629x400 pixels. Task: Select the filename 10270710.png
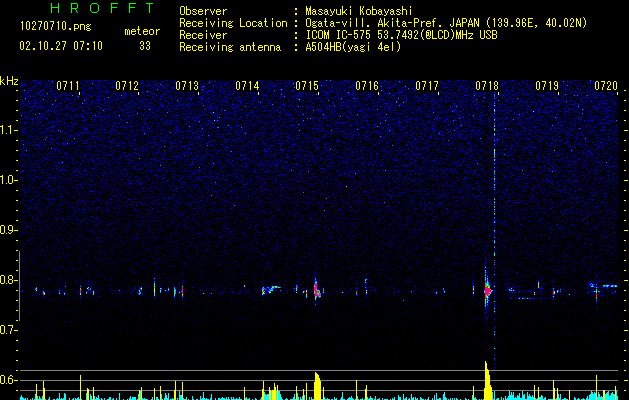[56, 27]
